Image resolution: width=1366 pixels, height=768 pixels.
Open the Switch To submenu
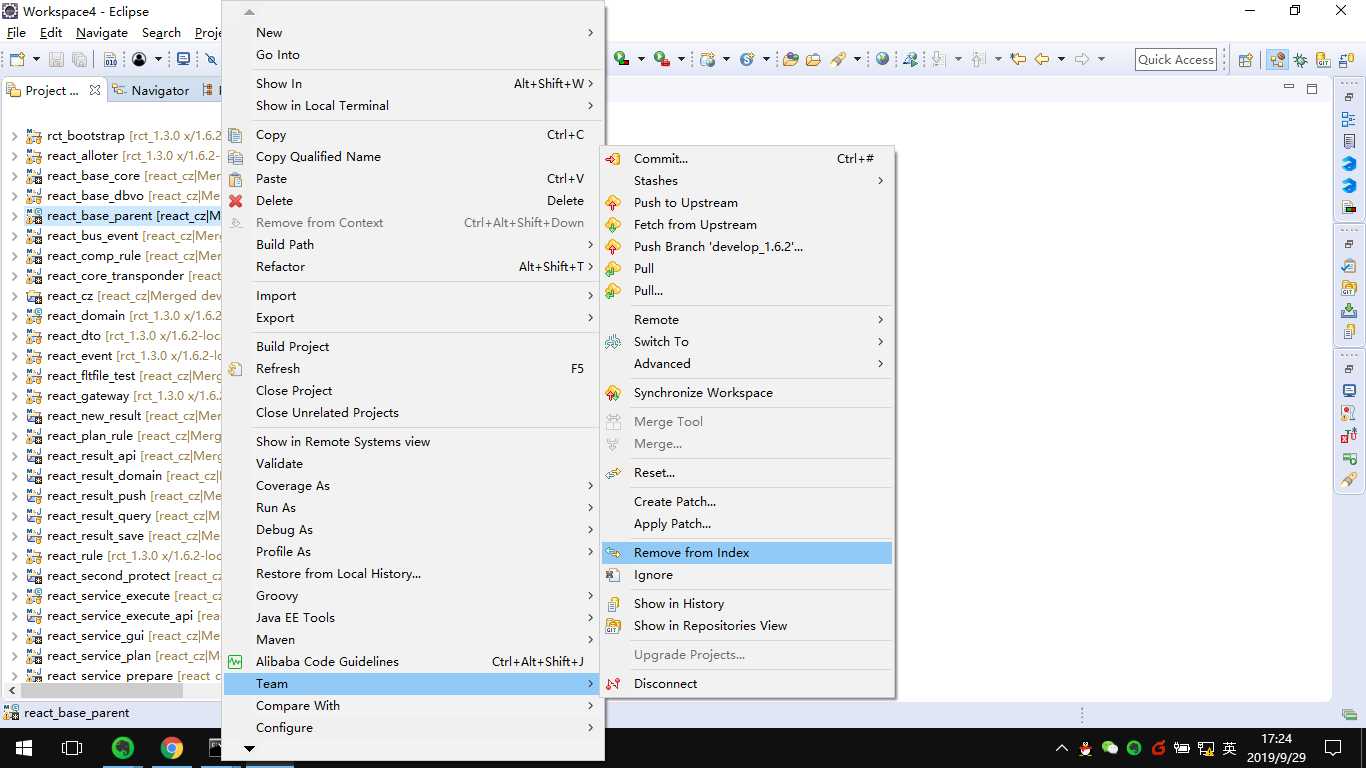746,342
